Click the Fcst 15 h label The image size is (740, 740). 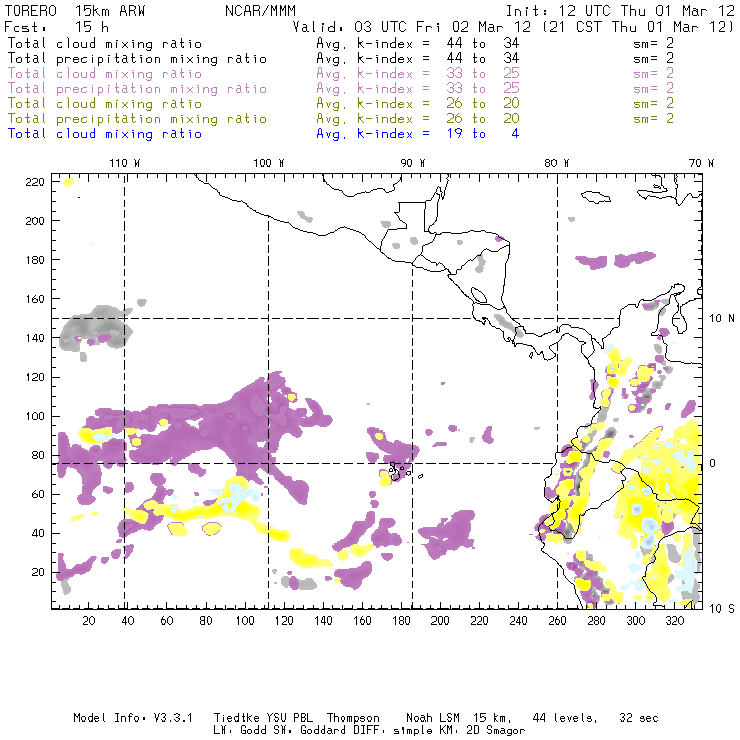pyautogui.click(x=57, y=27)
